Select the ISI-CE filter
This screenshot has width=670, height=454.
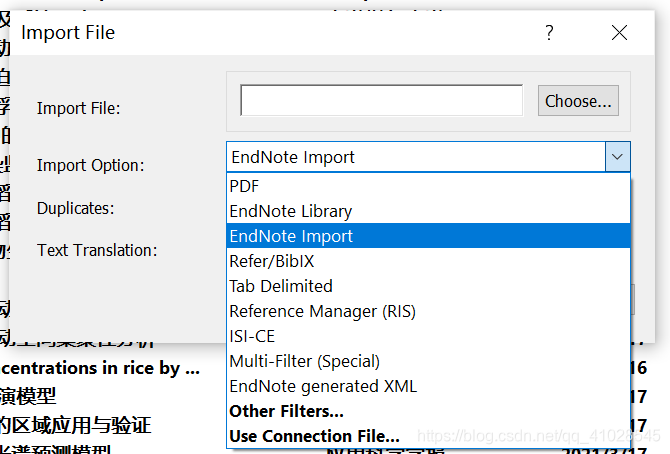point(428,336)
